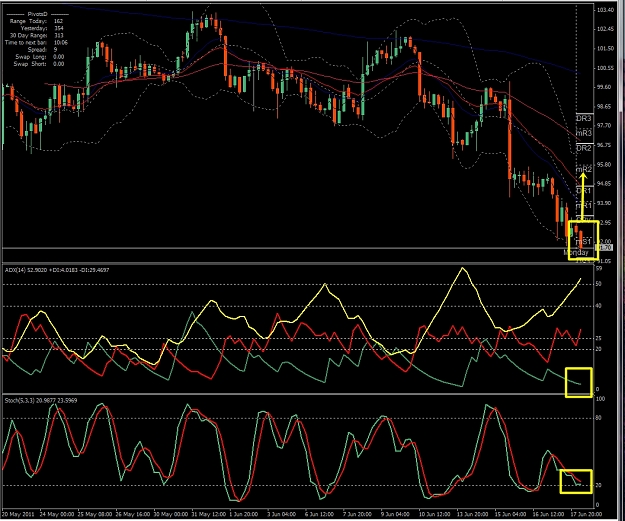Click the 100 level on Stochastic scale
The width and height of the screenshot is (625, 521).
click(600, 399)
